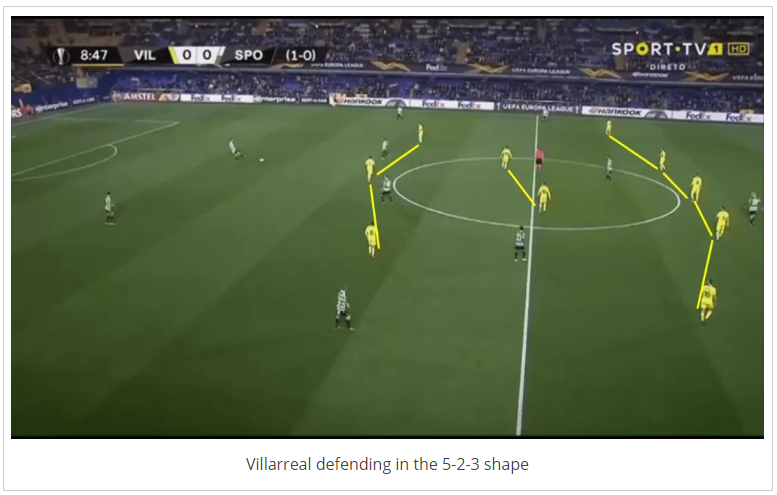
Task: Click the referee in the red shirt
Action: click(x=539, y=159)
